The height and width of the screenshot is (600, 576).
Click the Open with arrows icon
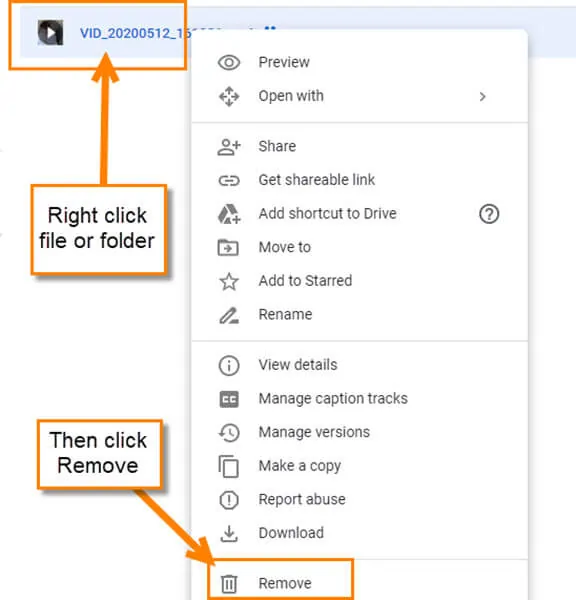[229, 96]
